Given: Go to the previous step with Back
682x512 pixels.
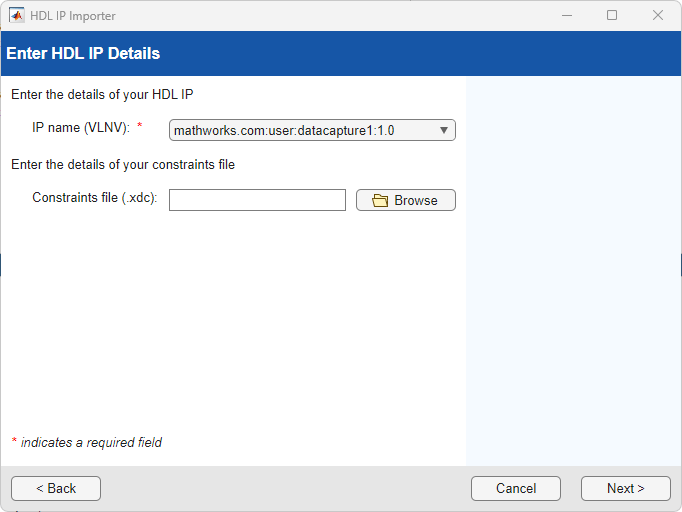Looking at the screenshot, I should pos(56,488).
